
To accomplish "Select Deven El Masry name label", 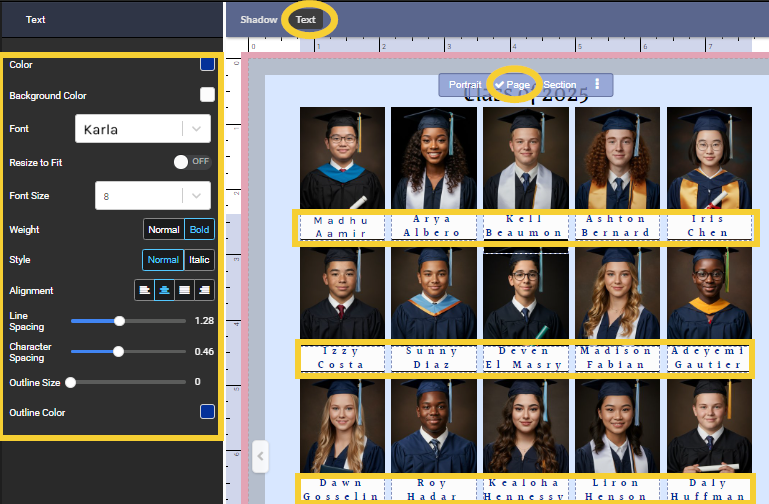I will coord(525,358).
